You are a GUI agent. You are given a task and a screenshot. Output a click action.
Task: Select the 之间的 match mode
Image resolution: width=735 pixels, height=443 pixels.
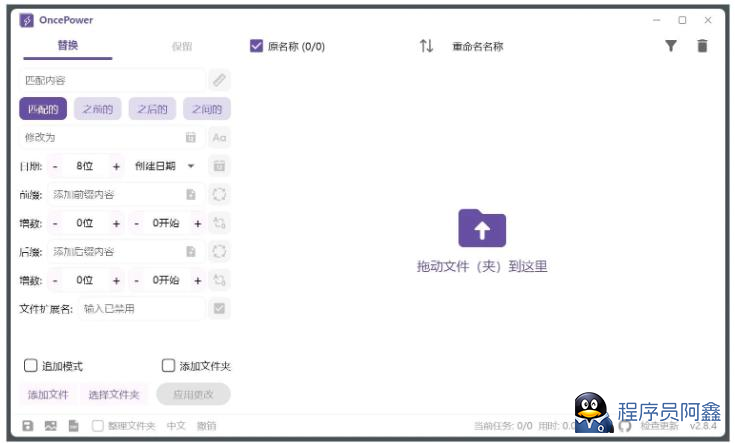(207, 109)
